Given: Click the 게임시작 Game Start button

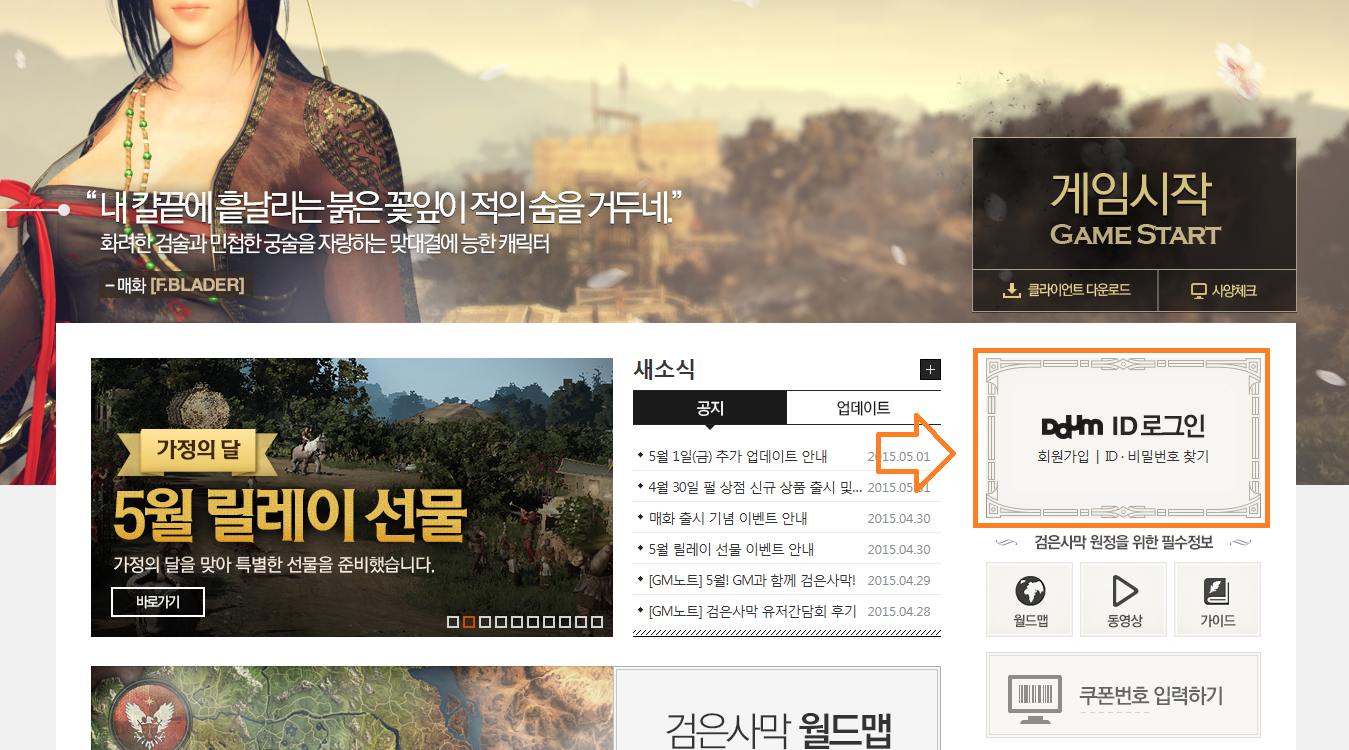Looking at the screenshot, I should 1134,205.
